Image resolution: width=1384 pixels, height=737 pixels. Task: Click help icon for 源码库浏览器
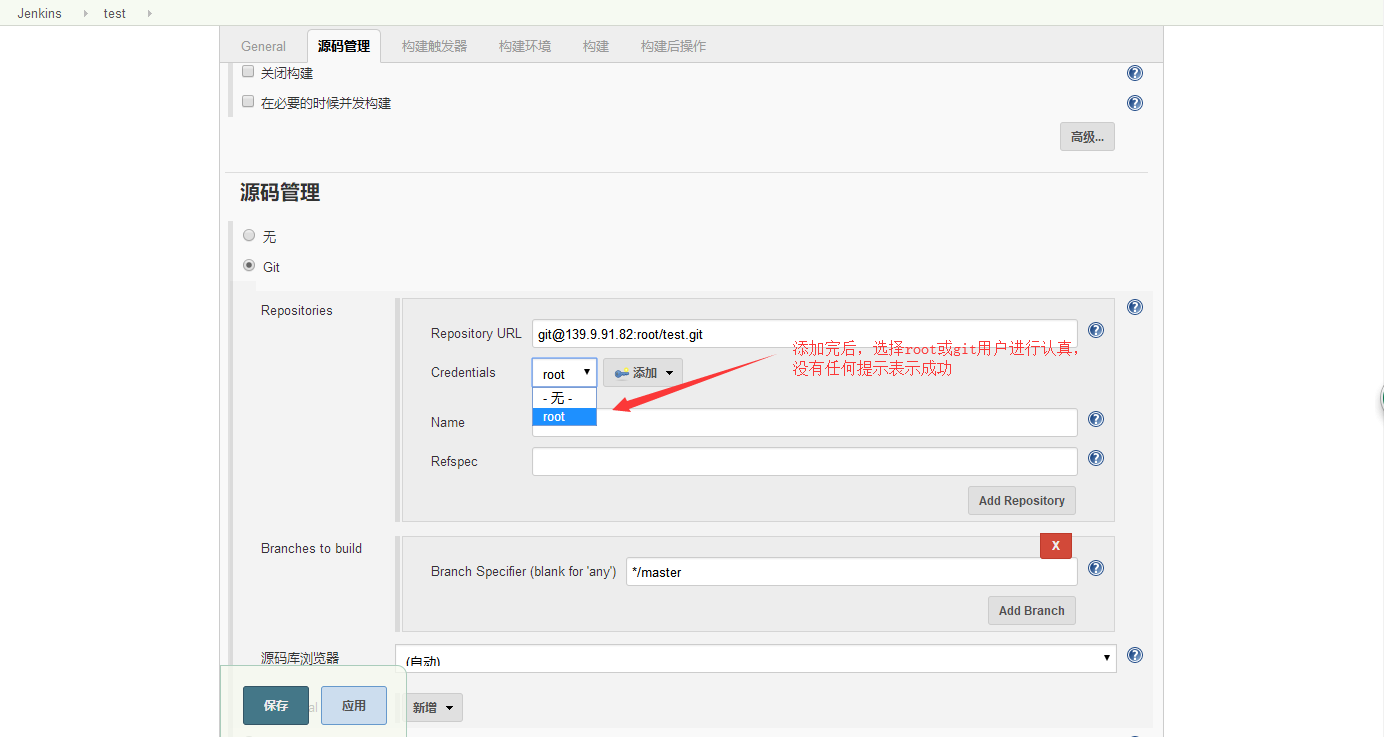pyautogui.click(x=1134, y=655)
